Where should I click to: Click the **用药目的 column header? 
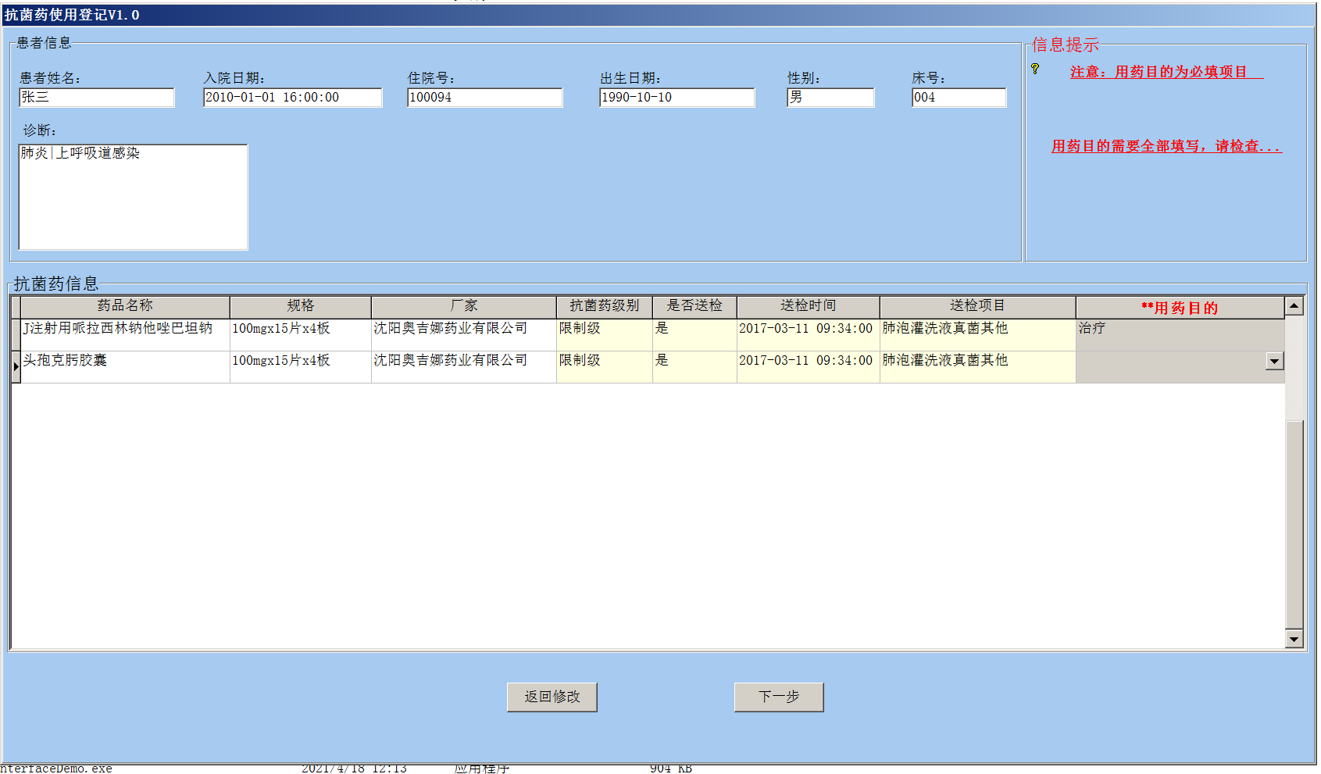click(1180, 307)
